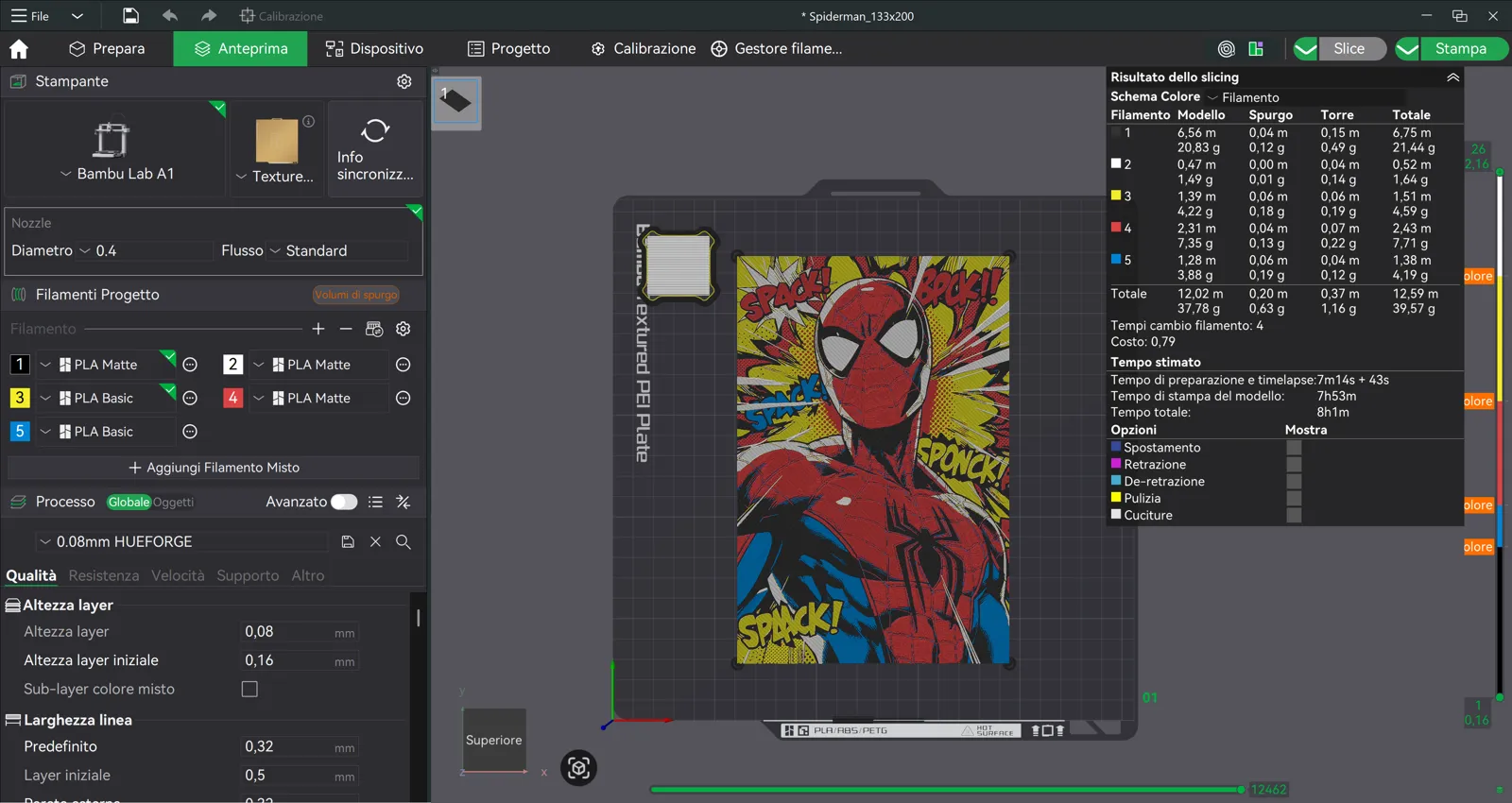The height and width of the screenshot is (803, 1512).
Task: Toggle Spostamento visibility checkbox
Action: pos(1294,448)
